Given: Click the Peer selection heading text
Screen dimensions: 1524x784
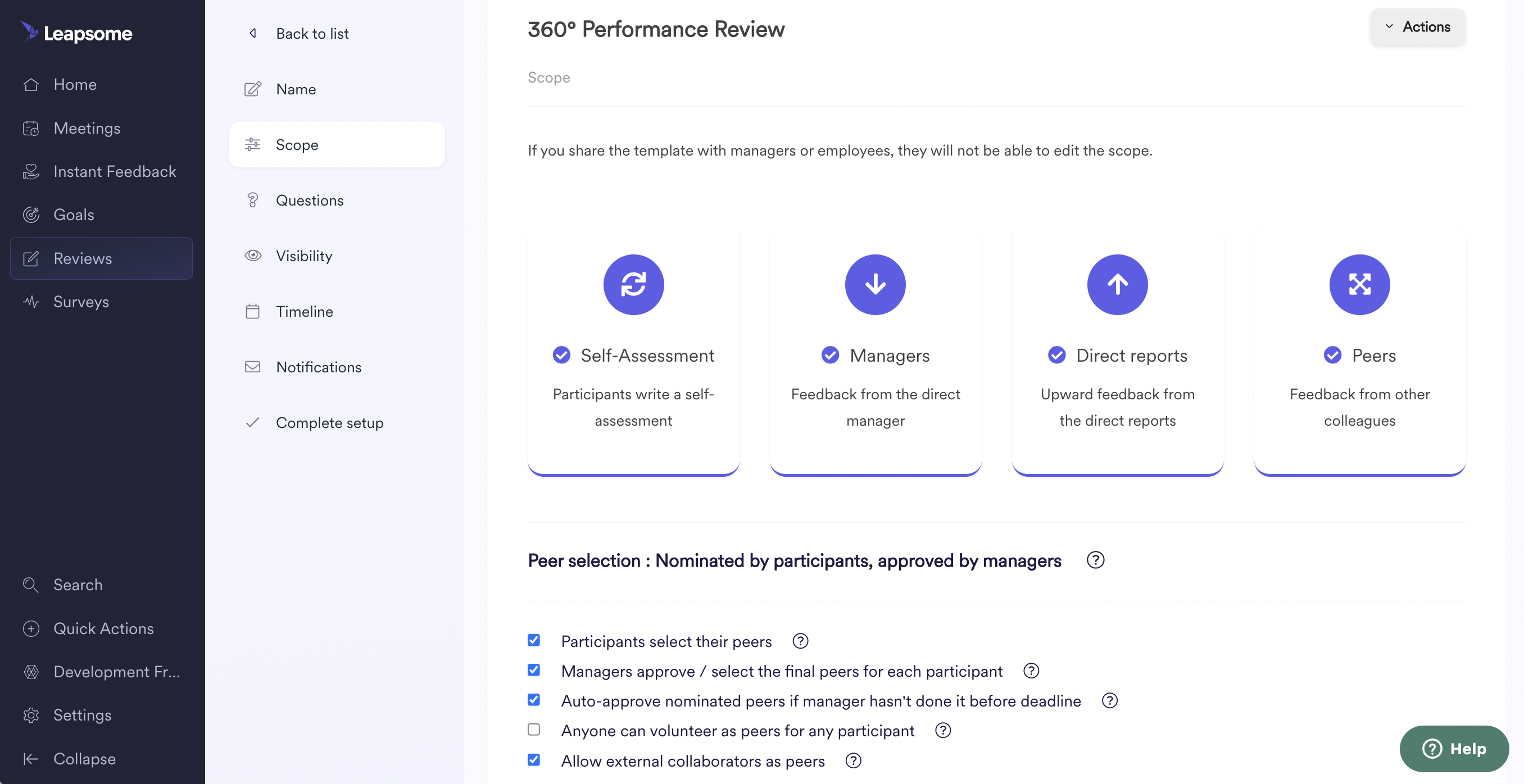Looking at the screenshot, I should 795,560.
